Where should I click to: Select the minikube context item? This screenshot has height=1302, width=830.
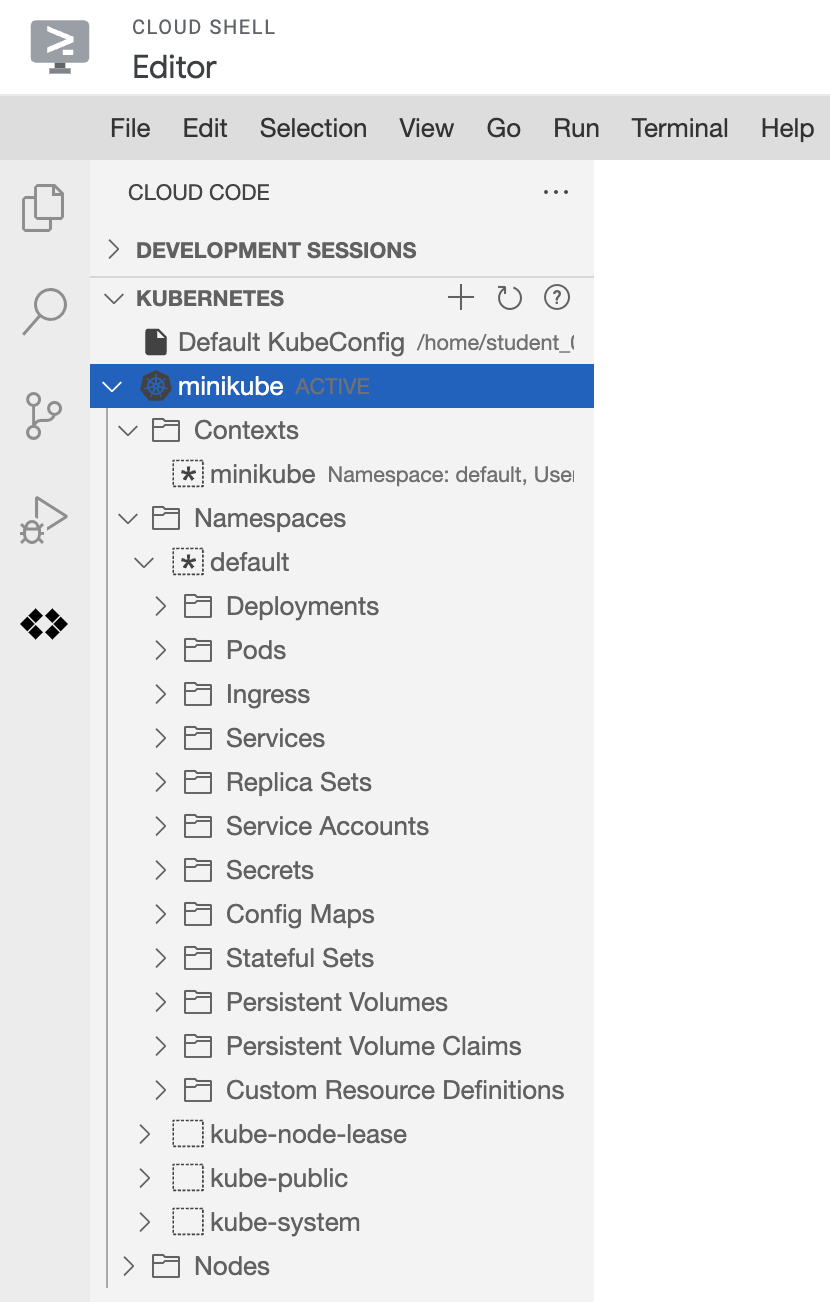[x=262, y=474]
